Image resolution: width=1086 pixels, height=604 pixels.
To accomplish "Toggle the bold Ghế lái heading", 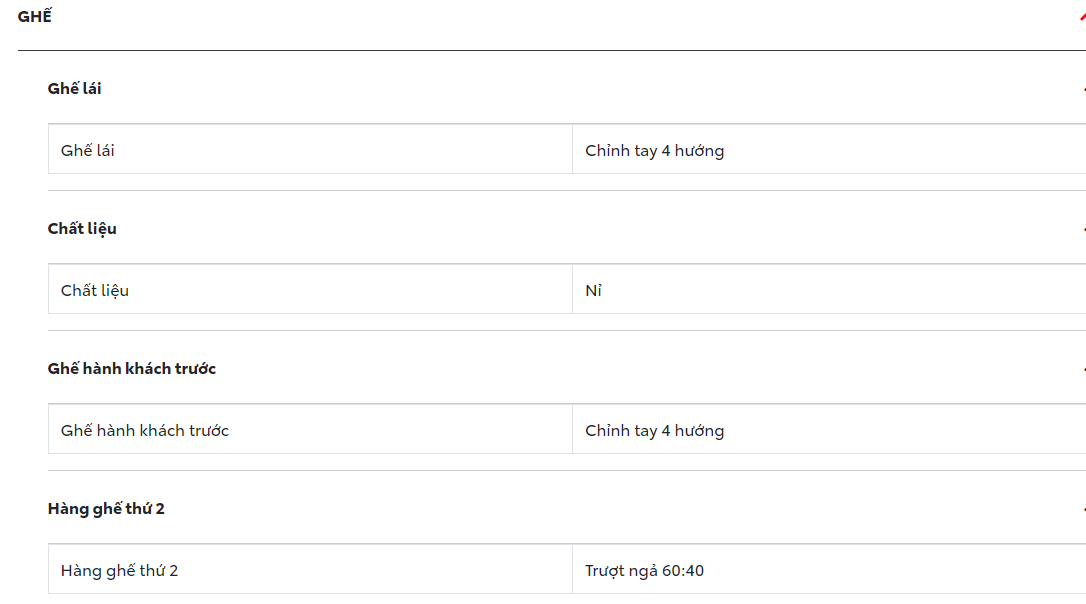I will pos(74,89).
